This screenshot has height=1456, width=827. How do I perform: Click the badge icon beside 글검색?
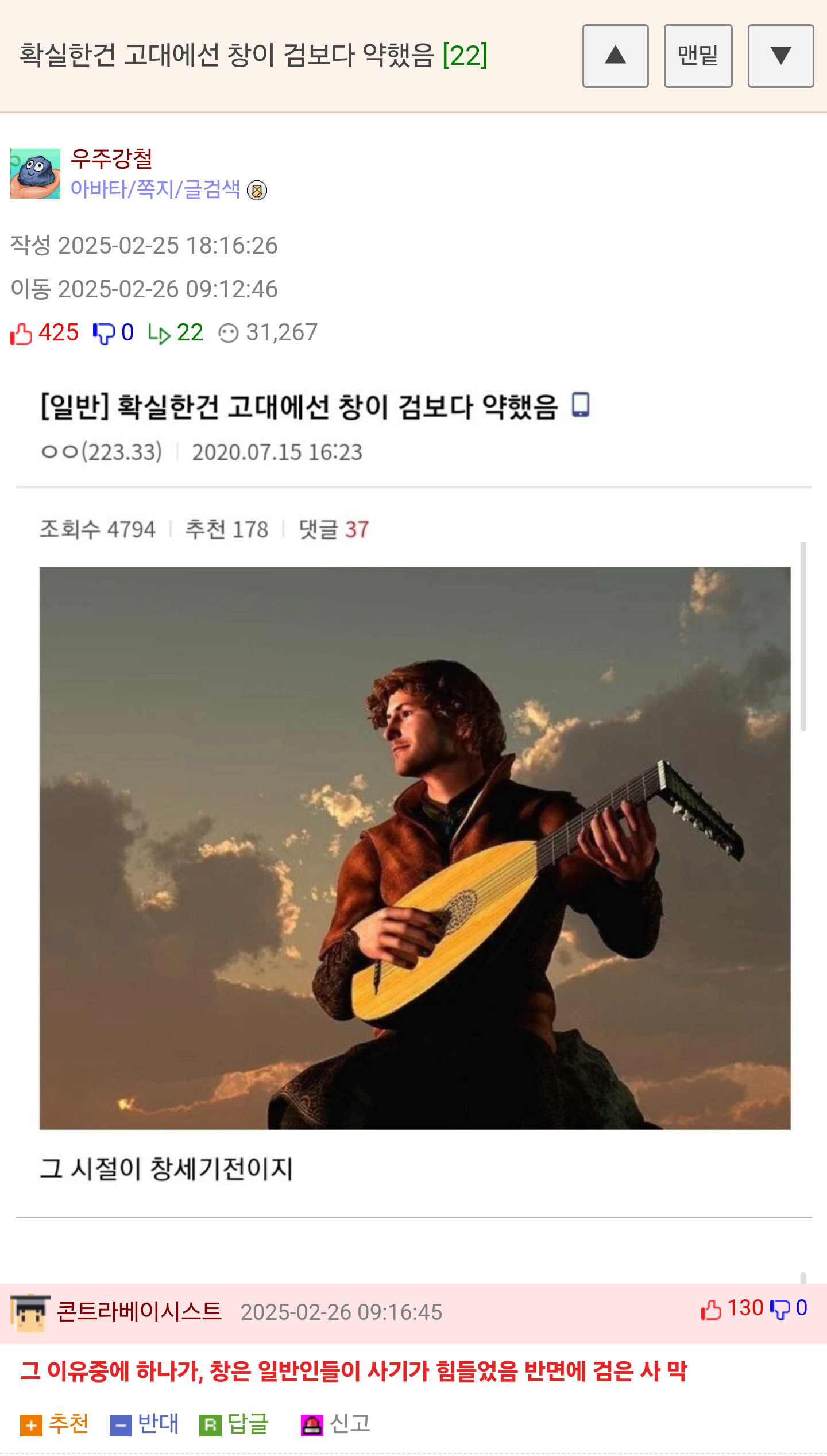point(257,190)
